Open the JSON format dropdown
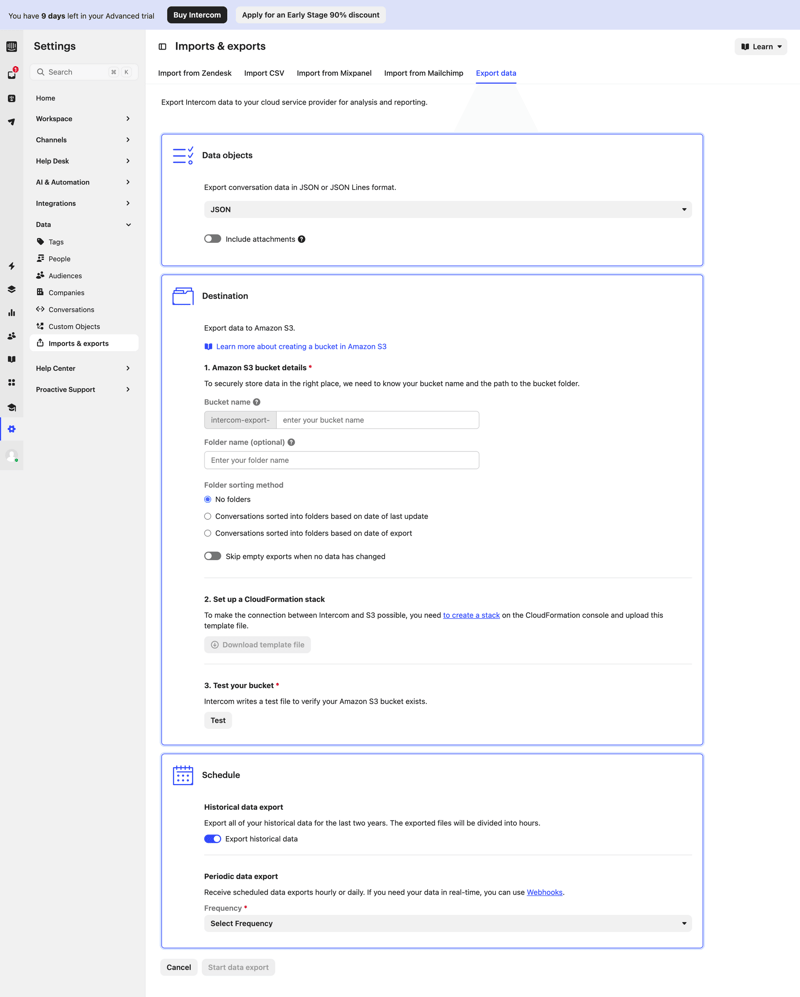This screenshot has width=800, height=997. pos(447,209)
